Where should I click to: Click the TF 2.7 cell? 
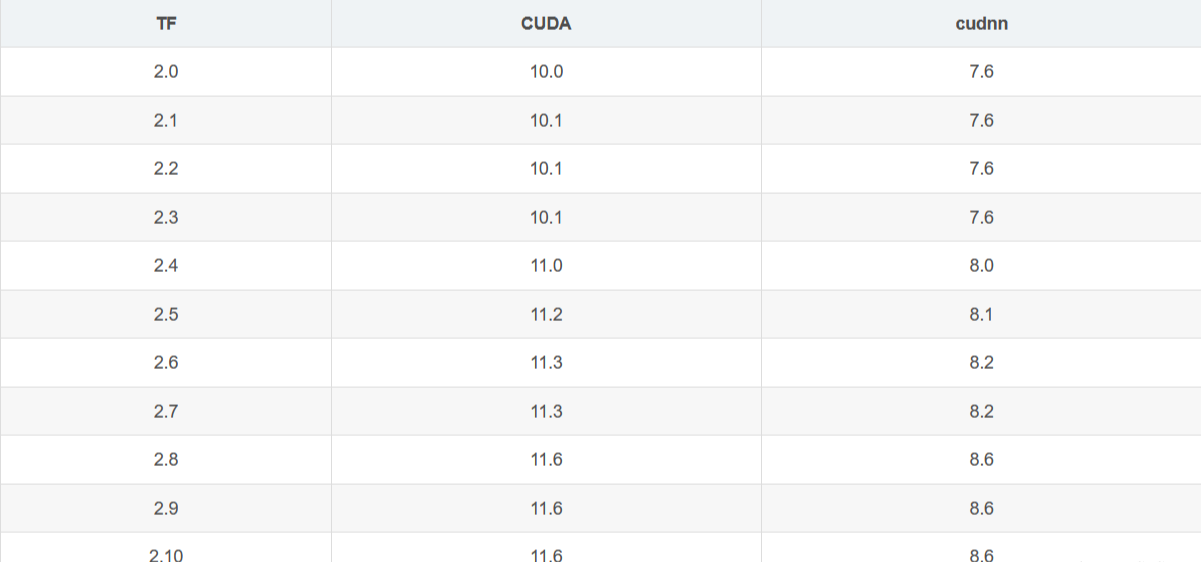coord(166,411)
